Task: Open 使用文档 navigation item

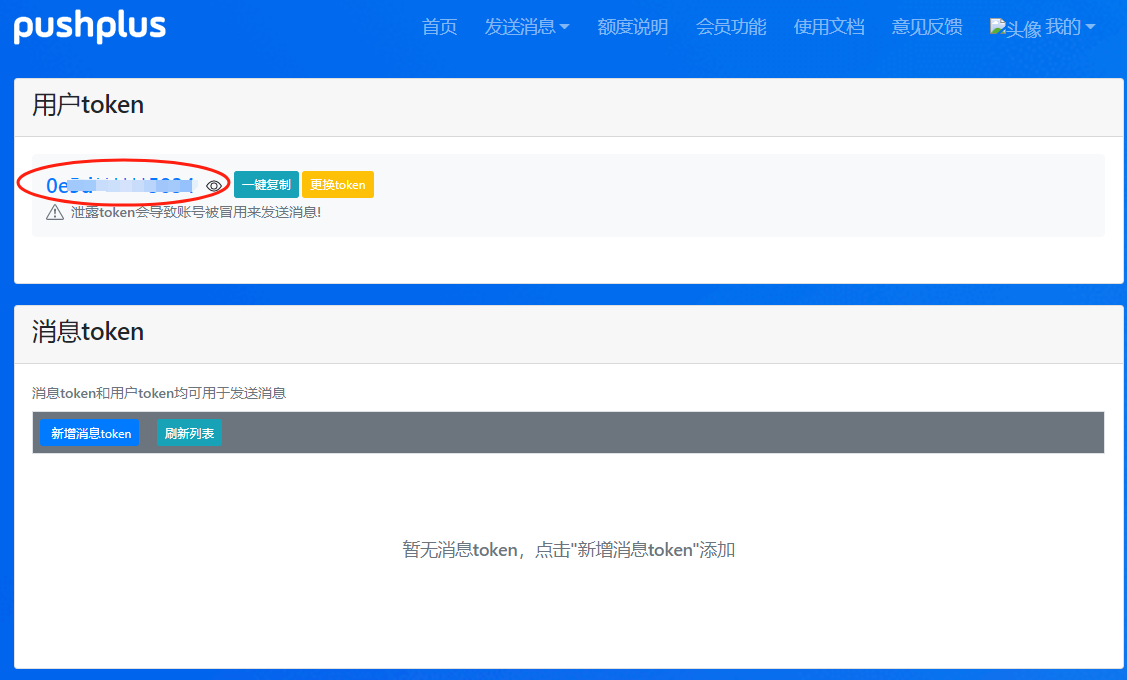Action: point(829,27)
